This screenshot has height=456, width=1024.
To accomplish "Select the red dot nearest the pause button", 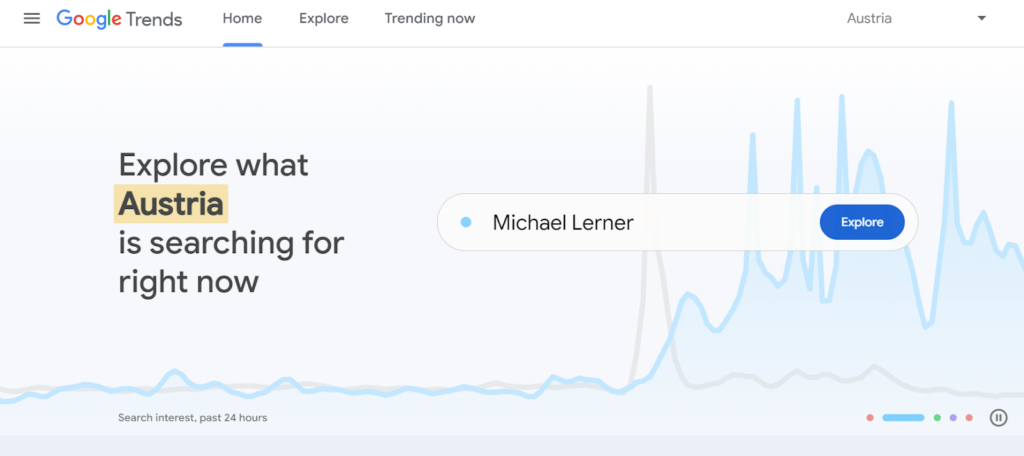I will tap(969, 417).
